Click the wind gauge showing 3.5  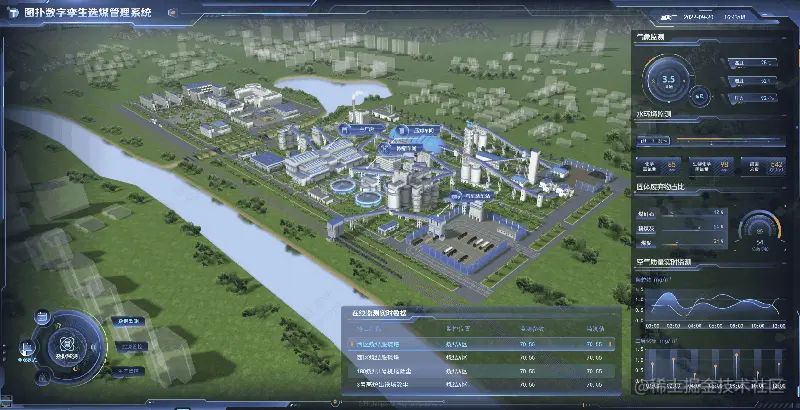pyautogui.click(x=668, y=80)
